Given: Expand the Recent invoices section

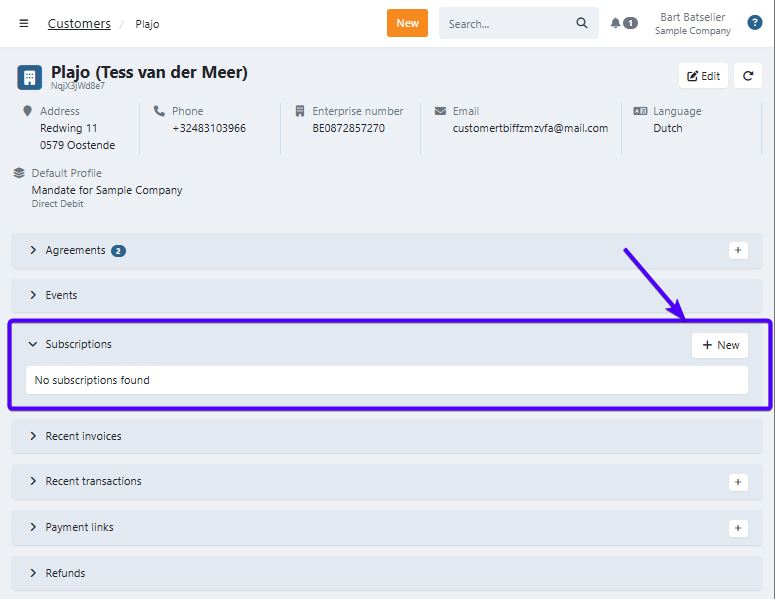Looking at the screenshot, I should [83, 436].
